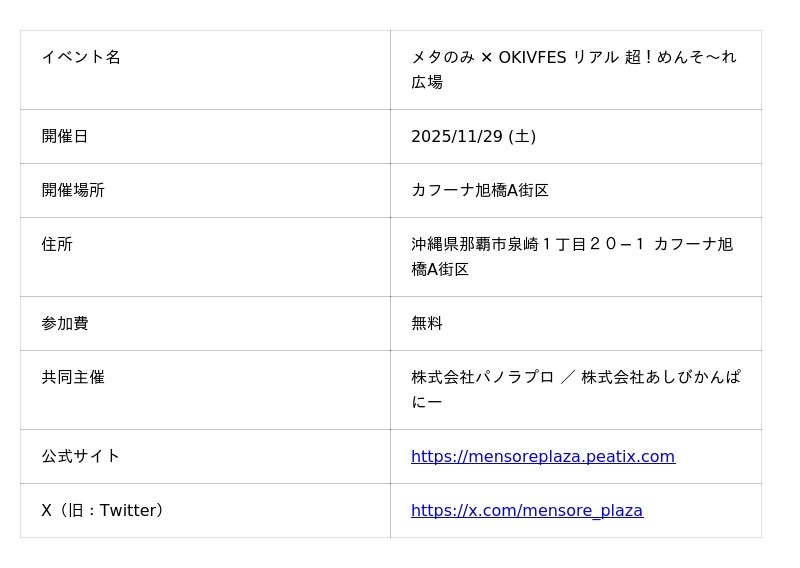Click the イベント名 label cell
800x568 pixels.
[x=81, y=57]
